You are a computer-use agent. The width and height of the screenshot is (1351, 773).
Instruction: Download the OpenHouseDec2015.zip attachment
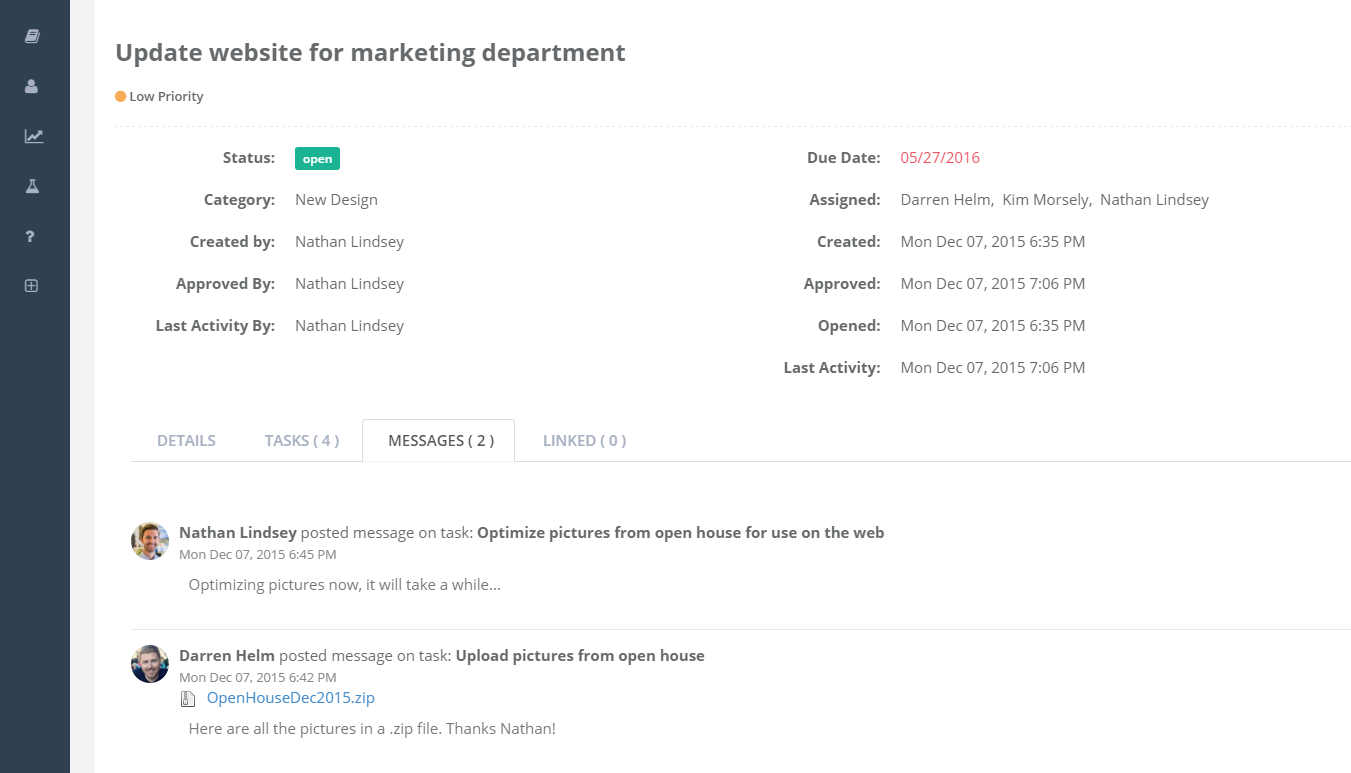290,698
